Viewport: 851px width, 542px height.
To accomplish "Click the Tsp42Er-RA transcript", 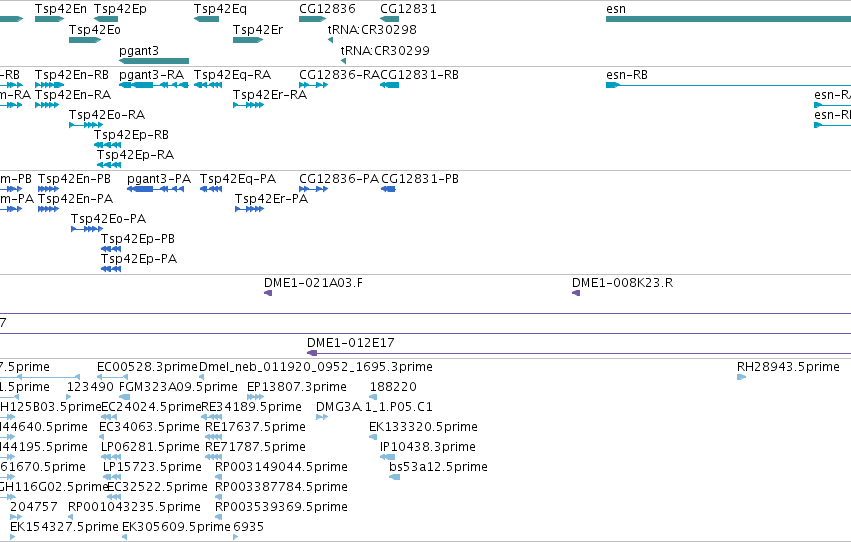I will pyautogui.click(x=249, y=105).
